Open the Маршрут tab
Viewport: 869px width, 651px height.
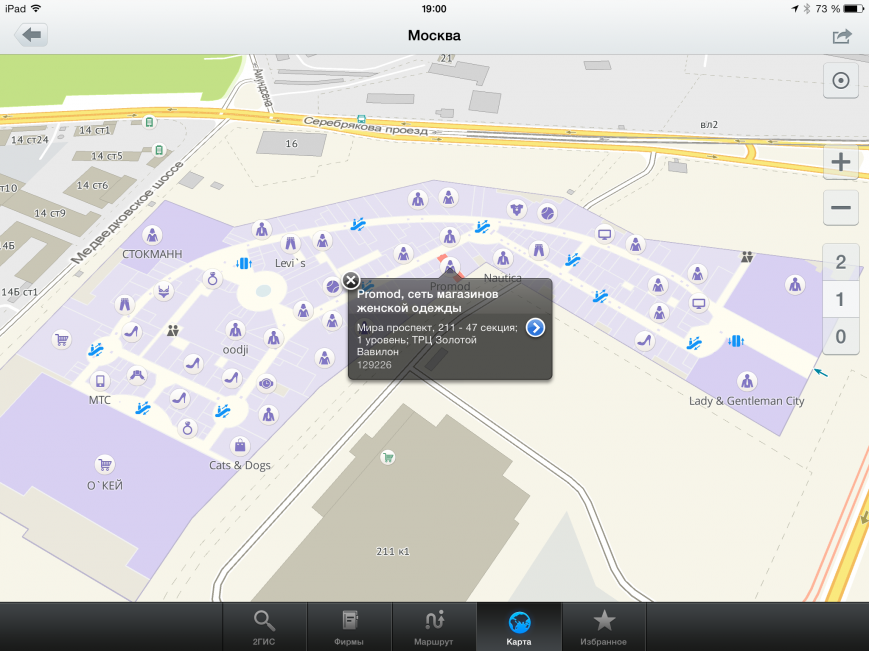click(x=434, y=627)
